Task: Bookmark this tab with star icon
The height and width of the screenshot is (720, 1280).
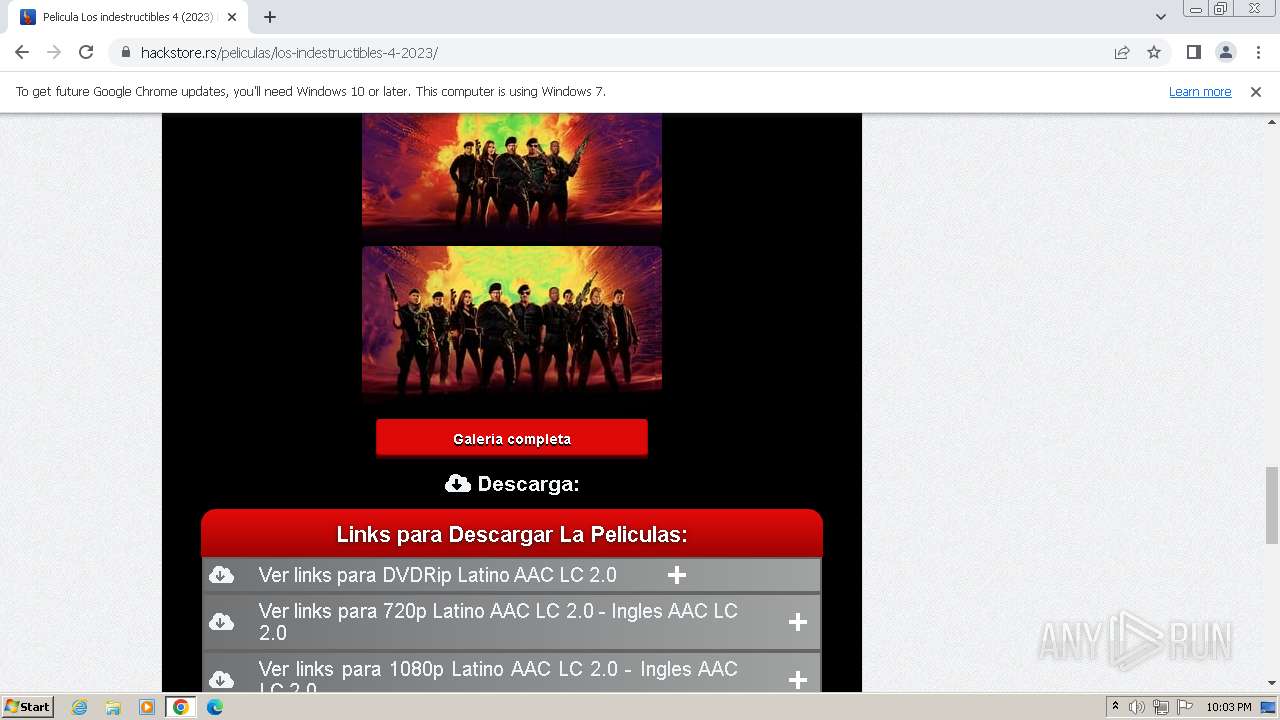Action: pyautogui.click(x=1154, y=52)
